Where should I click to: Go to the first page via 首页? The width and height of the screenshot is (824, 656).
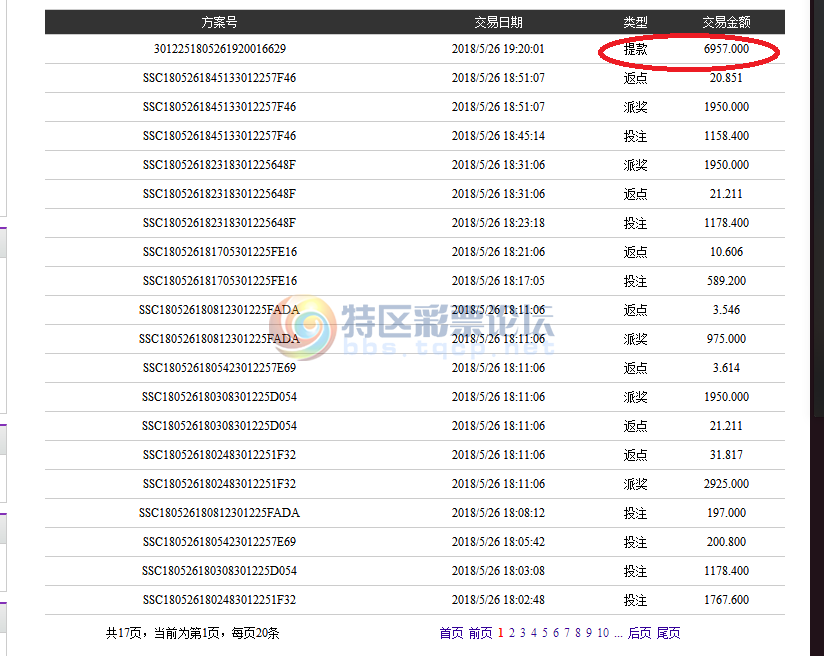click(451, 633)
